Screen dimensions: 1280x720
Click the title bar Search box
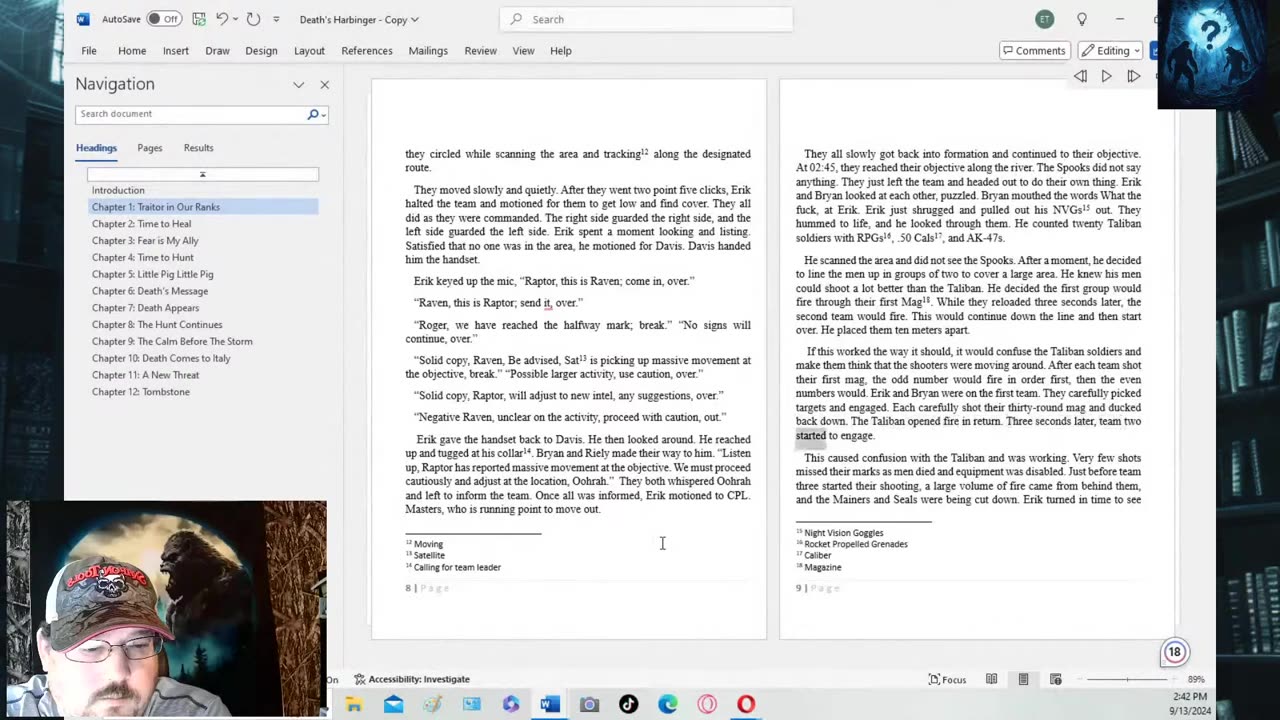pos(646,19)
